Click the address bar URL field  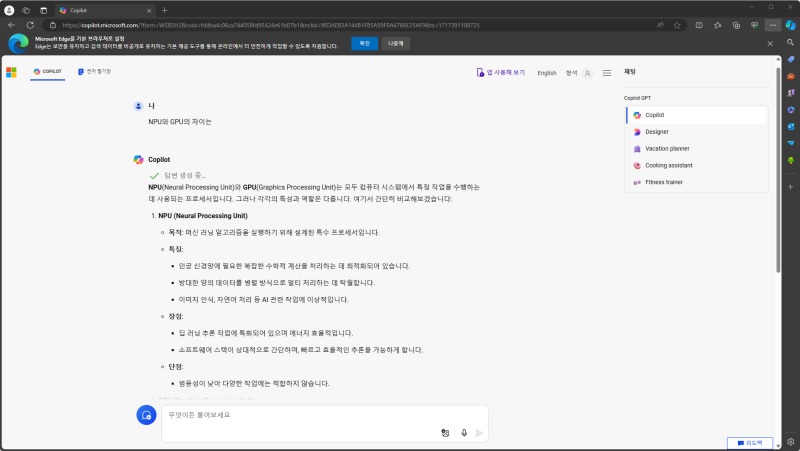(x=352, y=25)
